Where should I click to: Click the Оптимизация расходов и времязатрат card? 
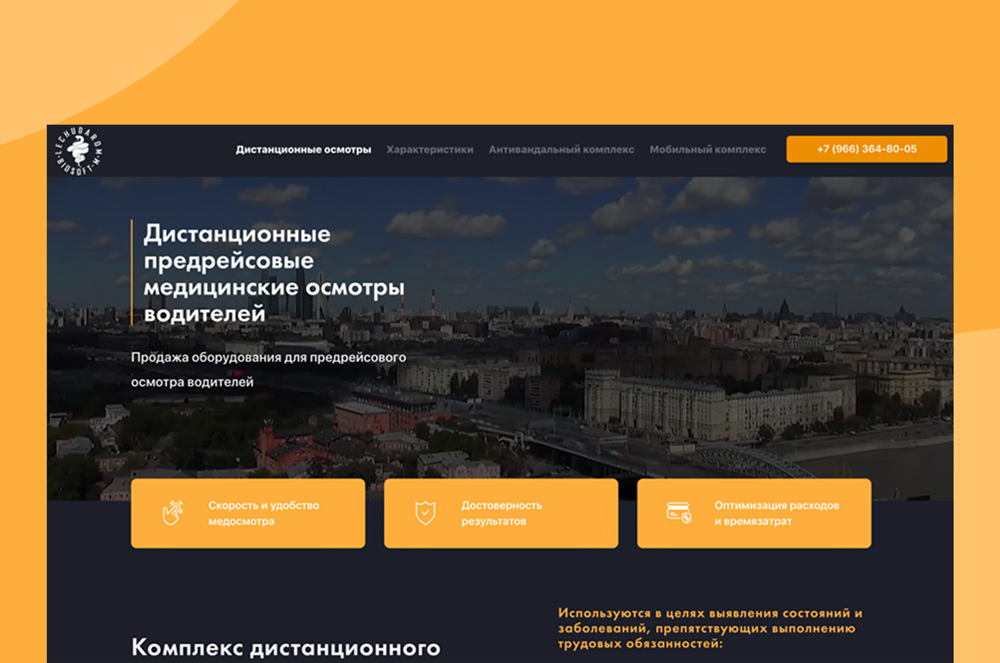[x=754, y=513]
